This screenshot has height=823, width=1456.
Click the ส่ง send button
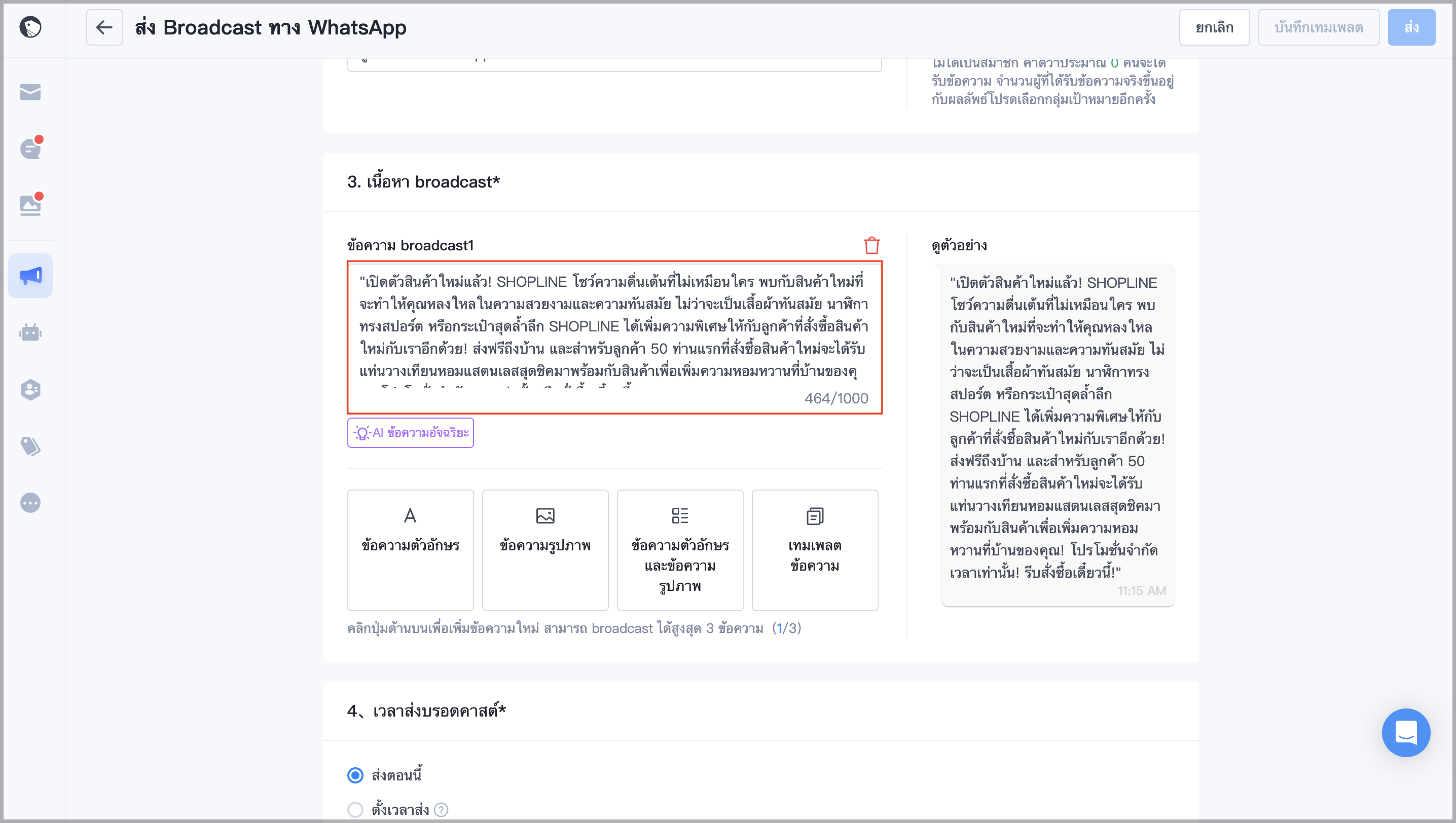point(1411,27)
